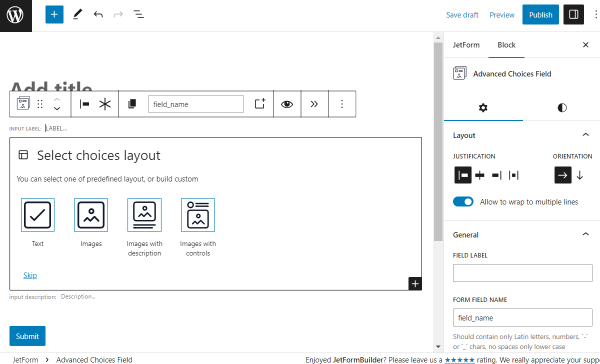Click the field_name input in block toolbar
This screenshot has width=600, height=364.
click(x=196, y=104)
